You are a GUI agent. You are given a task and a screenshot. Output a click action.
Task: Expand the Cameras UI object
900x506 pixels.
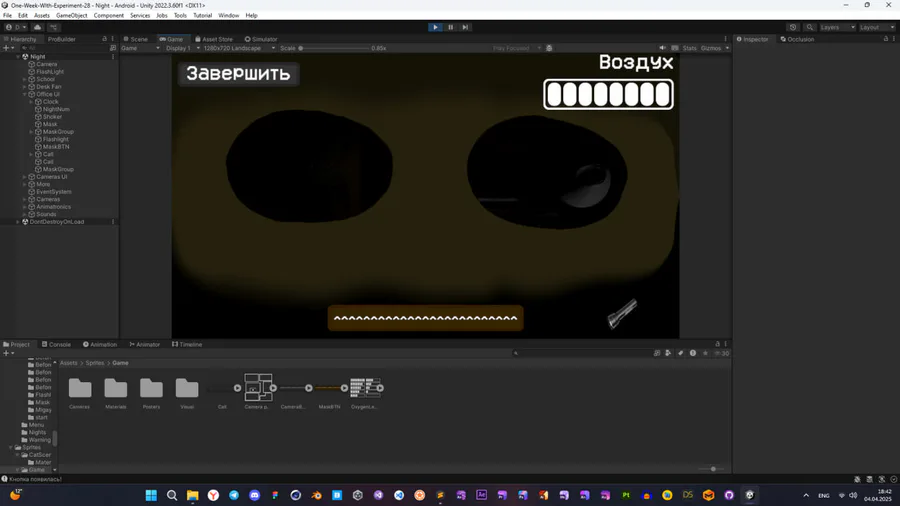(x=25, y=177)
